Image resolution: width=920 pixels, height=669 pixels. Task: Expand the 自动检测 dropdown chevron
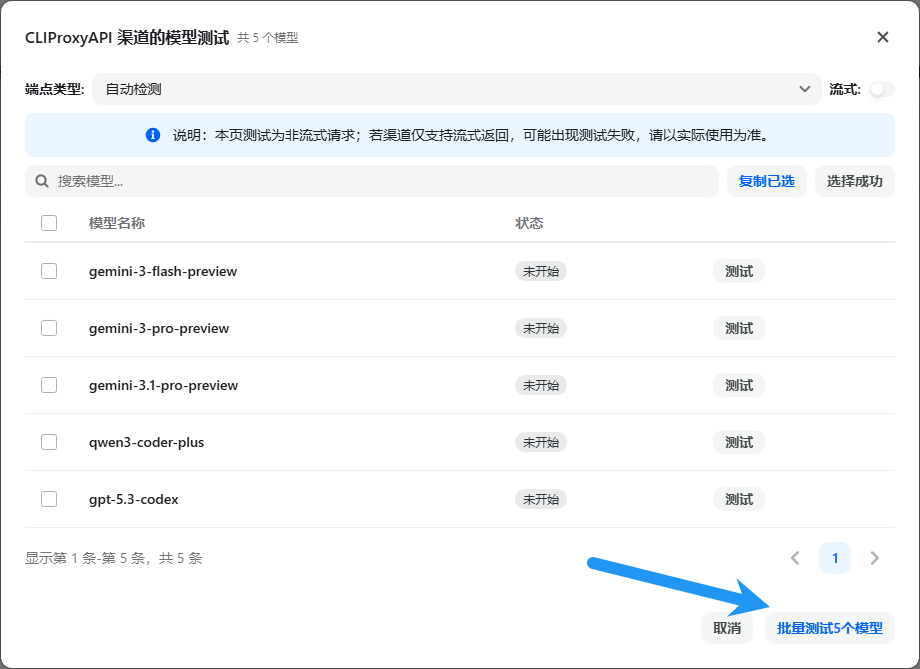[805, 89]
